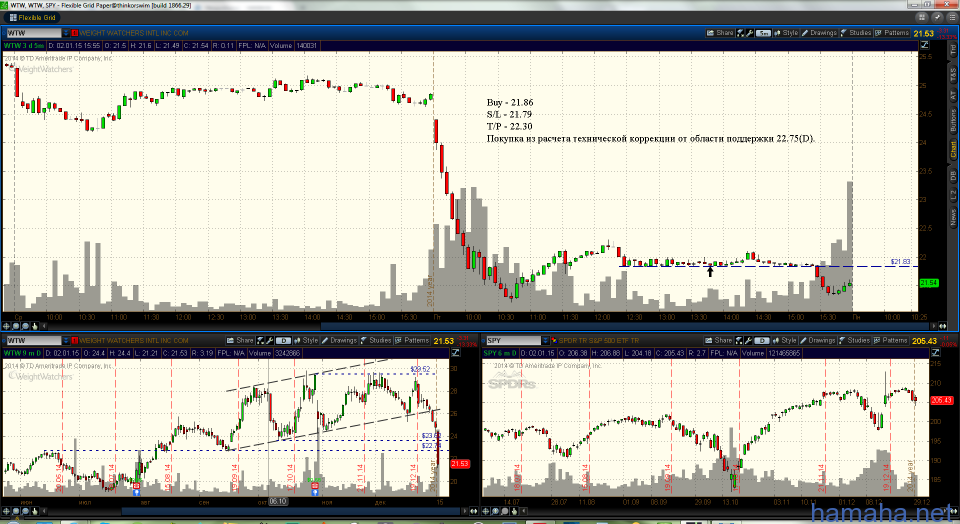Click red alert icon beside WEIGHT WATCHERS in top chart

[75, 33]
